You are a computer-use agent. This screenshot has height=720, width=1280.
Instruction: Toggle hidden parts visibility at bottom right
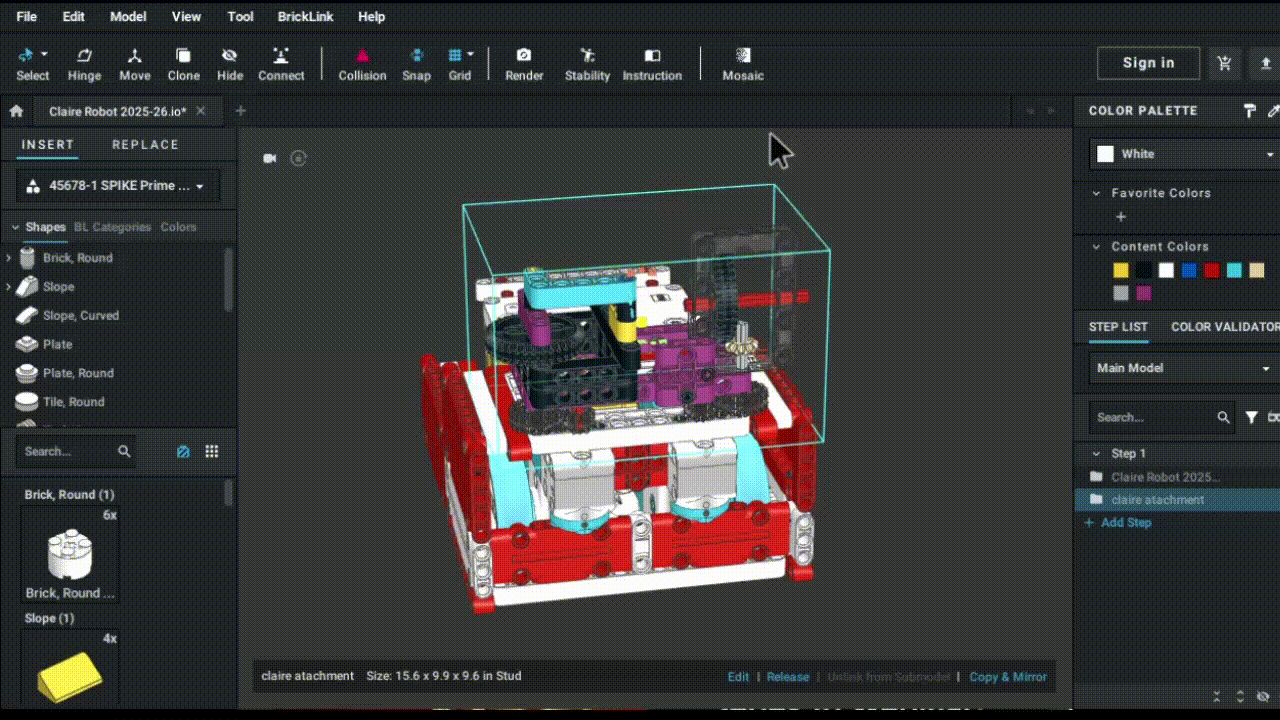click(1262, 695)
